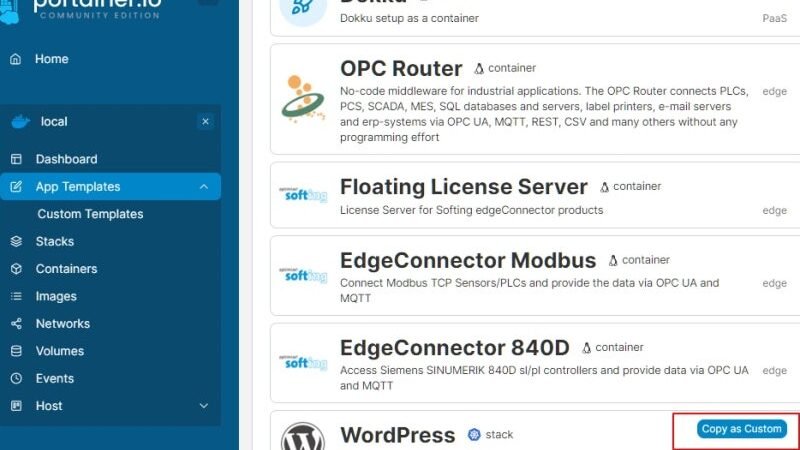
Task: Select the EdgeConnector 840D title
Action: pos(455,348)
